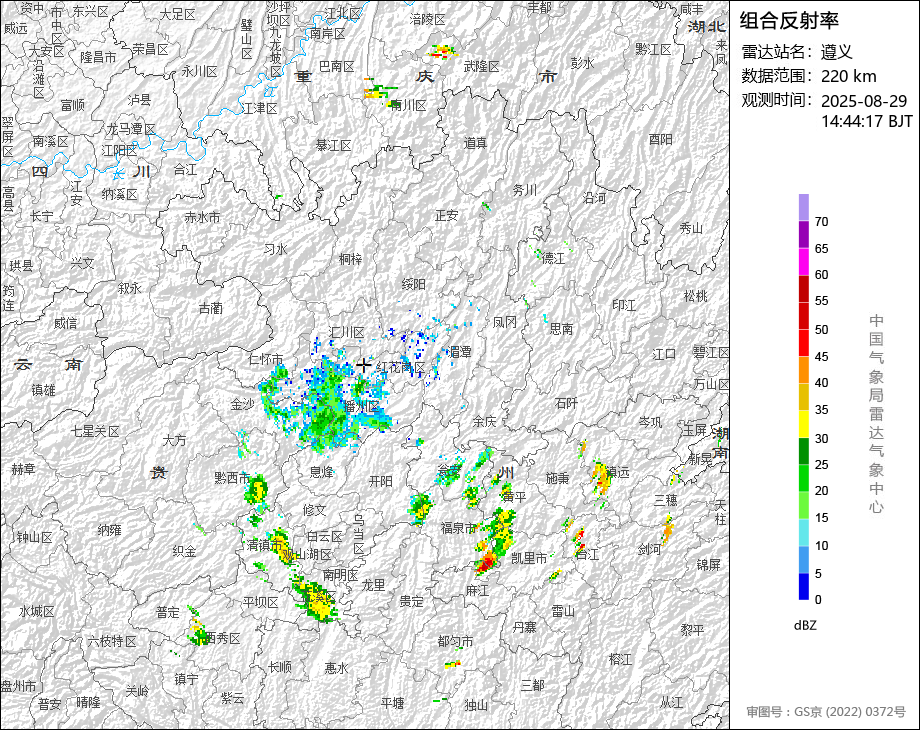Click the 惠水 county label

(336, 668)
